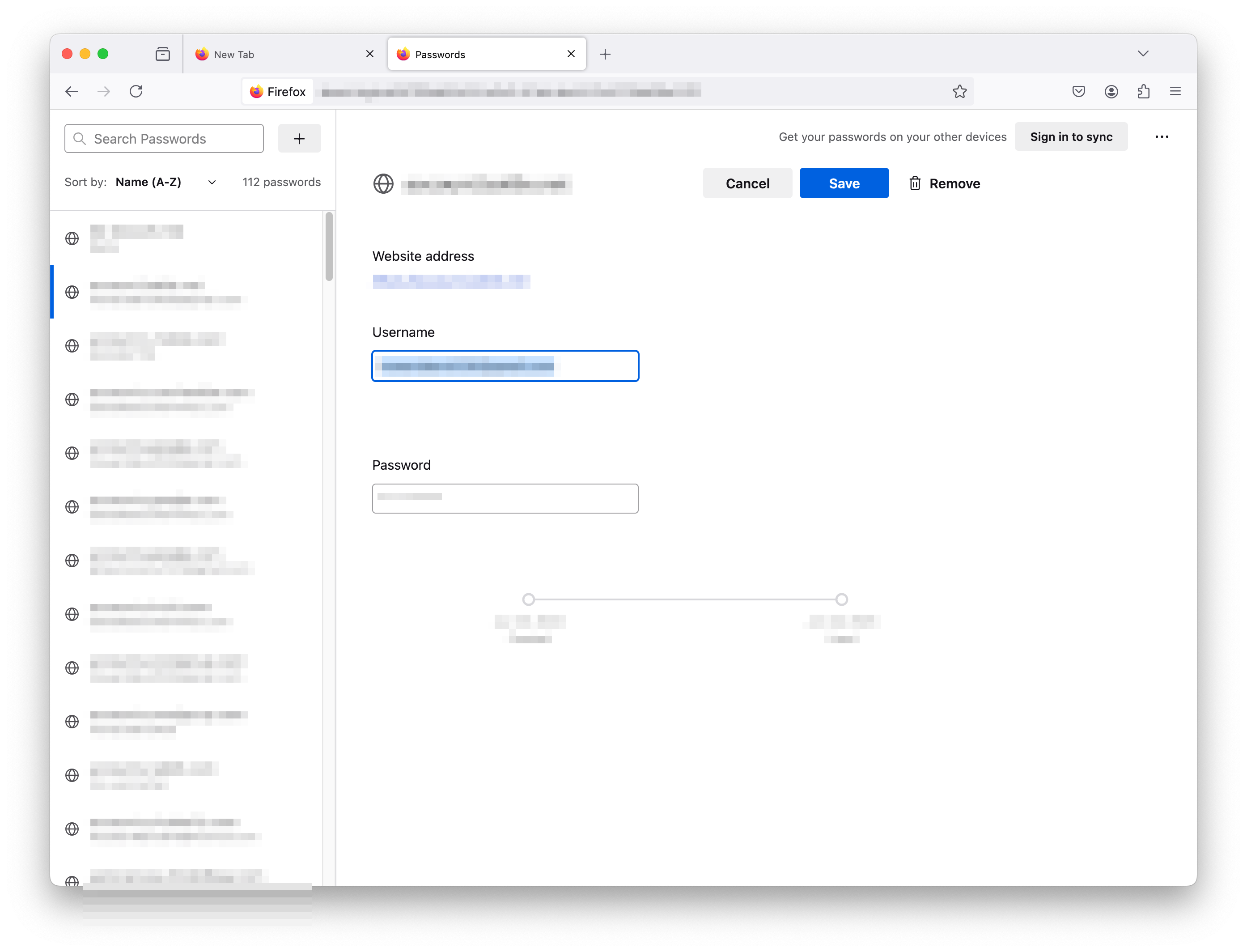The height and width of the screenshot is (952, 1247).
Task: Click inside the Password input field
Action: click(505, 498)
